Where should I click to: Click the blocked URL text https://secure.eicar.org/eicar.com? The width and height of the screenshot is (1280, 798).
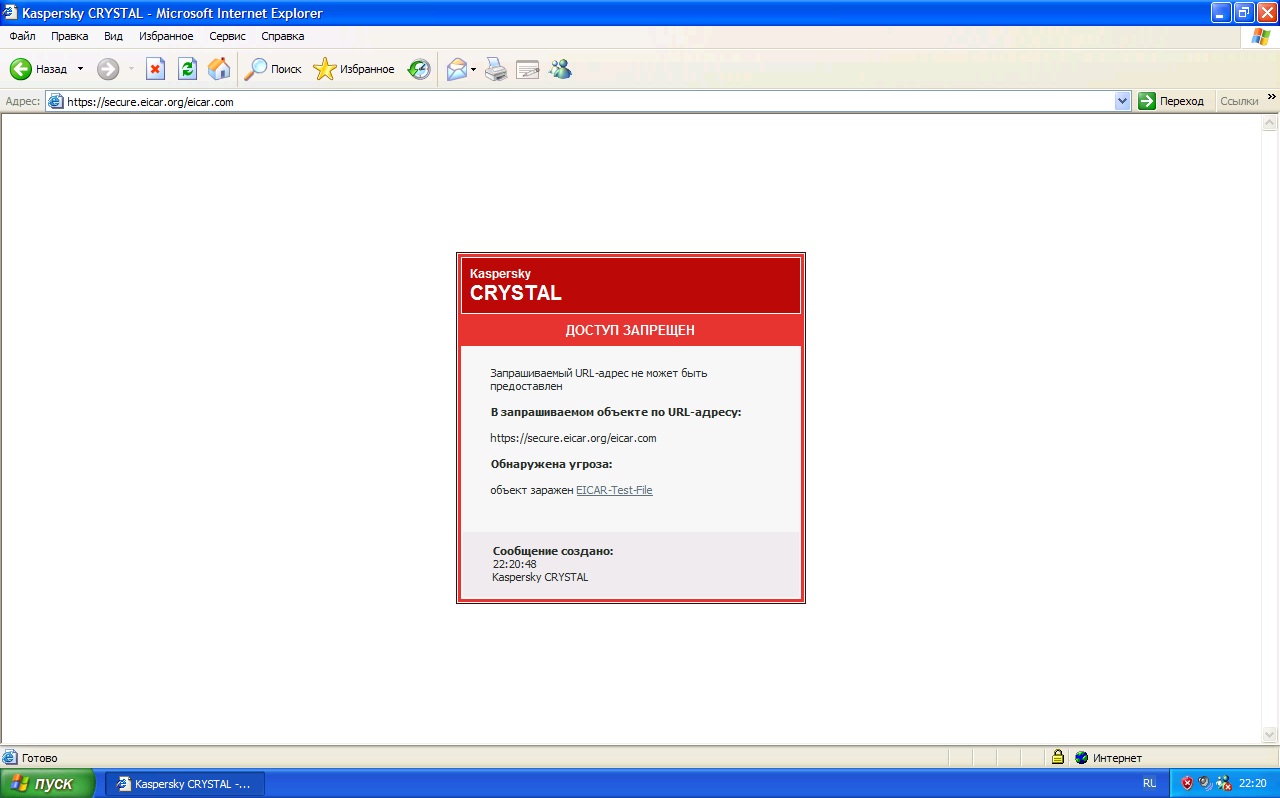573,438
